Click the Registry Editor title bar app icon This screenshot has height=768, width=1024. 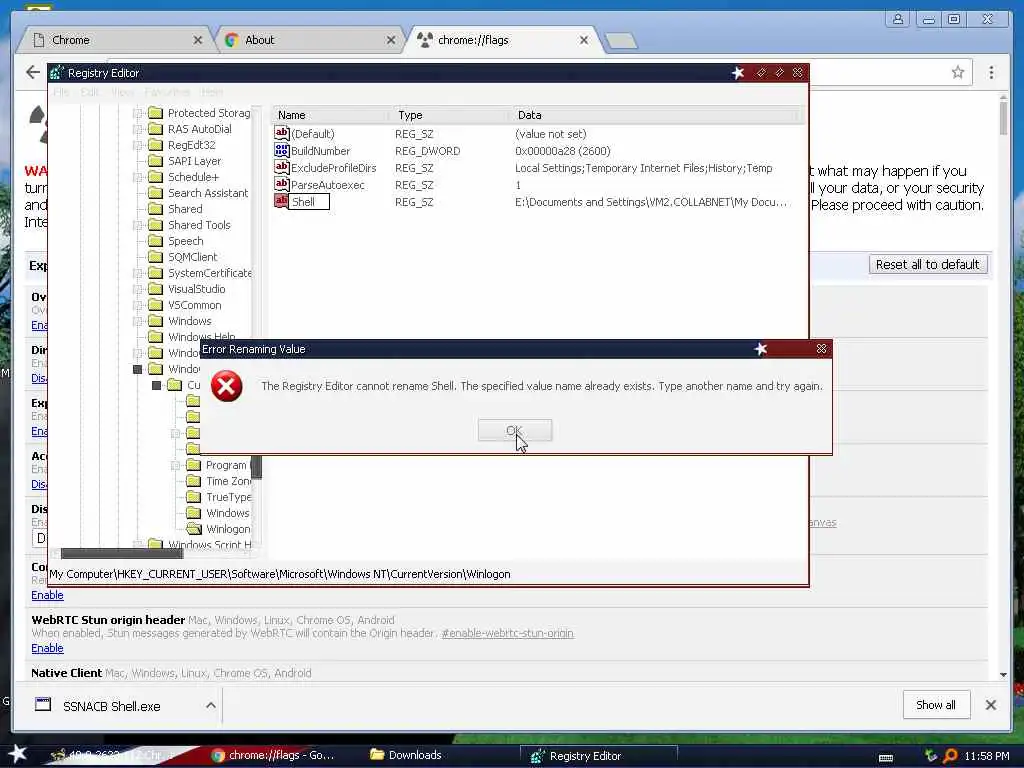(57, 72)
